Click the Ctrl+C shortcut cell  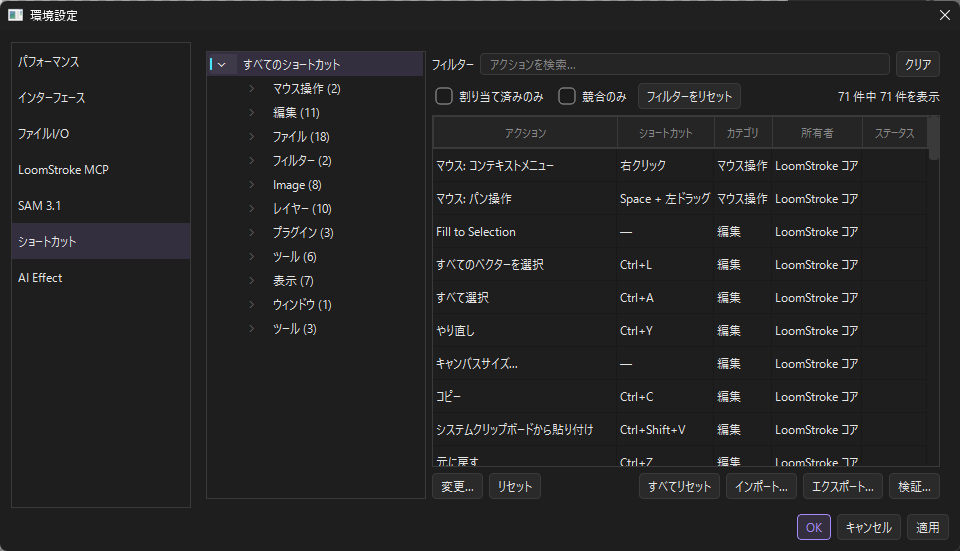[666, 397]
